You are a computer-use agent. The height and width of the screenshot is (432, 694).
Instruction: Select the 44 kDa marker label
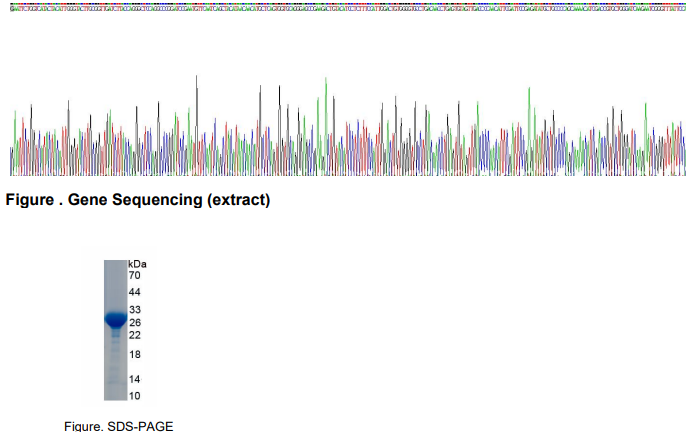(135, 292)
